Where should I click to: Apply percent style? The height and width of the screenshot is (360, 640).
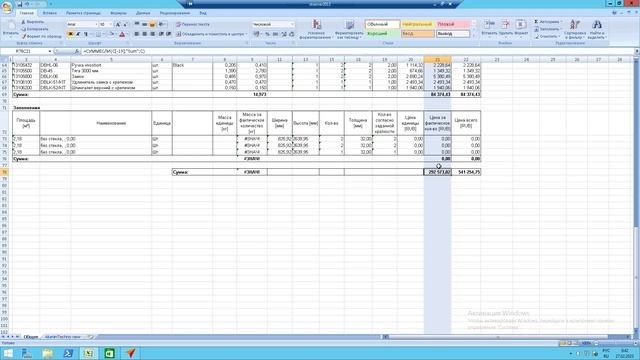pyautogui.click(x=267, y=34)
